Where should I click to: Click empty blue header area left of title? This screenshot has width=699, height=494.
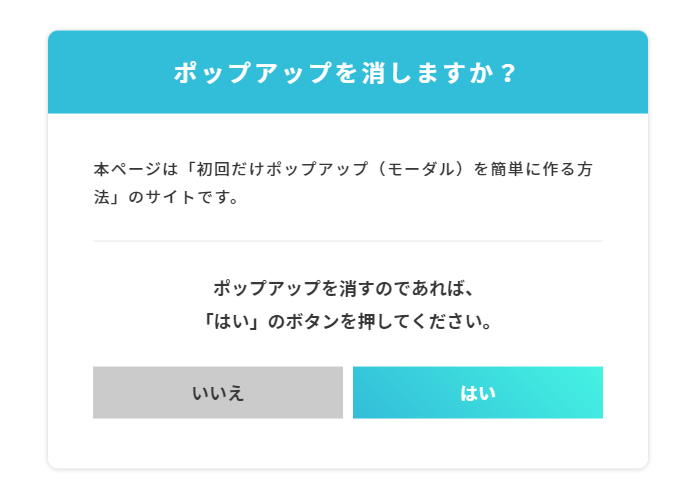(x=100, y=73)
